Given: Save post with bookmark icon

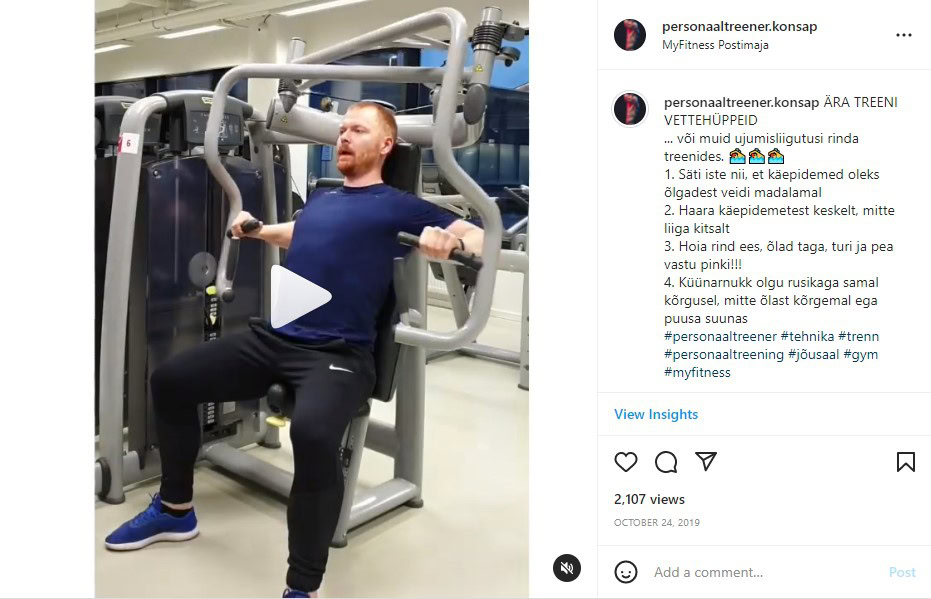Looking at the screenshot, I should (x=905, y=462).
